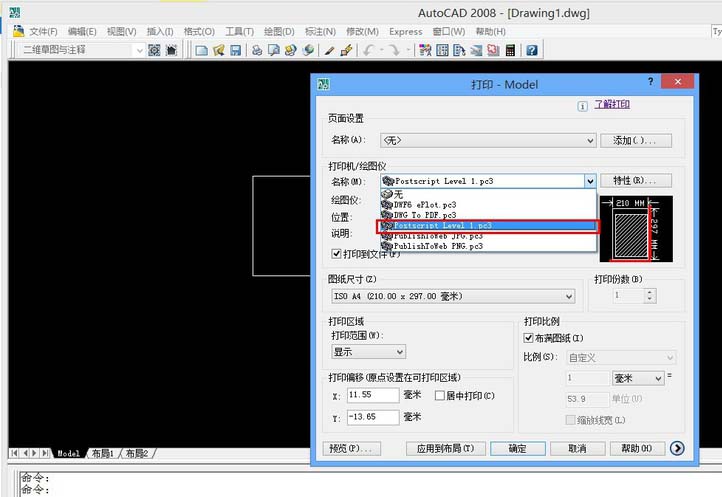Open the 毫米 units dropdown in 打印比例
Image resolution: width=722 pixels, height=497 pixels.
pyautogui.click(x=638, y=378)
